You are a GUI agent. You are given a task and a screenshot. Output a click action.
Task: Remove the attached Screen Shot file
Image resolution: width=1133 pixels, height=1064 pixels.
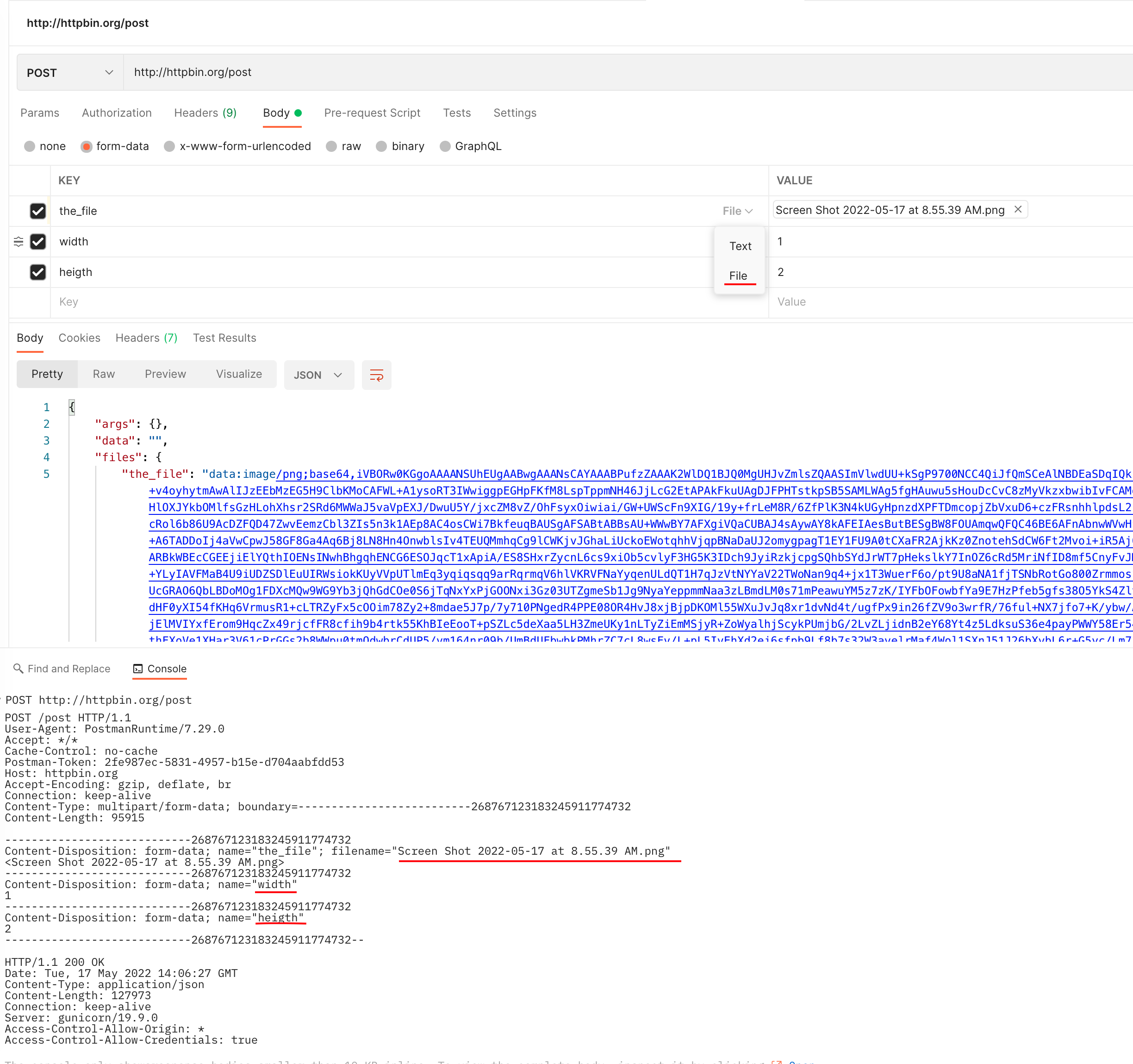(x=1018, y=209)
